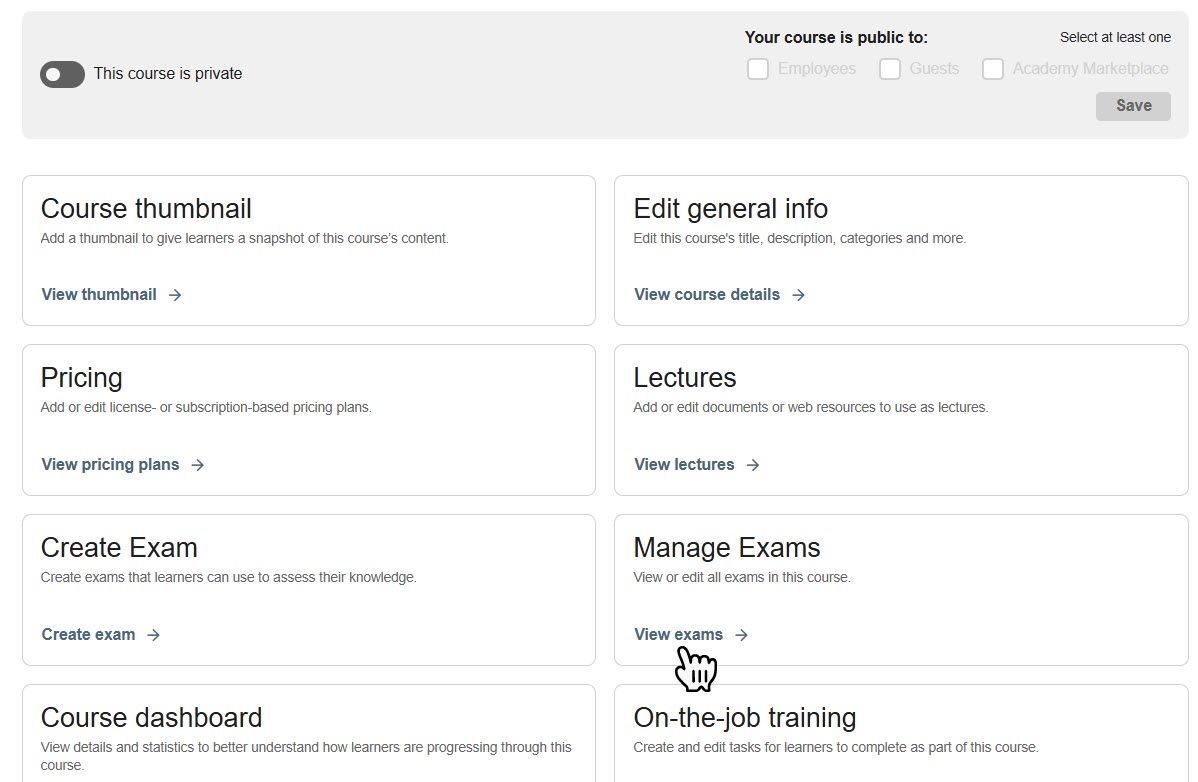1198x782 pixels.
Task: Open the View lectures link
Action: (684, 465)
